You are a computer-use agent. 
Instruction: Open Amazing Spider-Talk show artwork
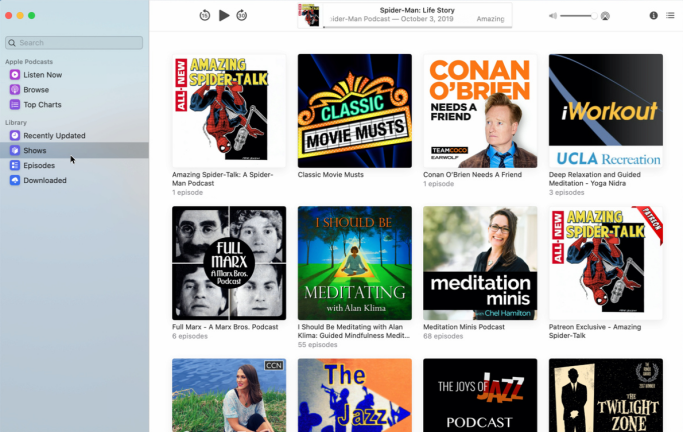point(229,111)
